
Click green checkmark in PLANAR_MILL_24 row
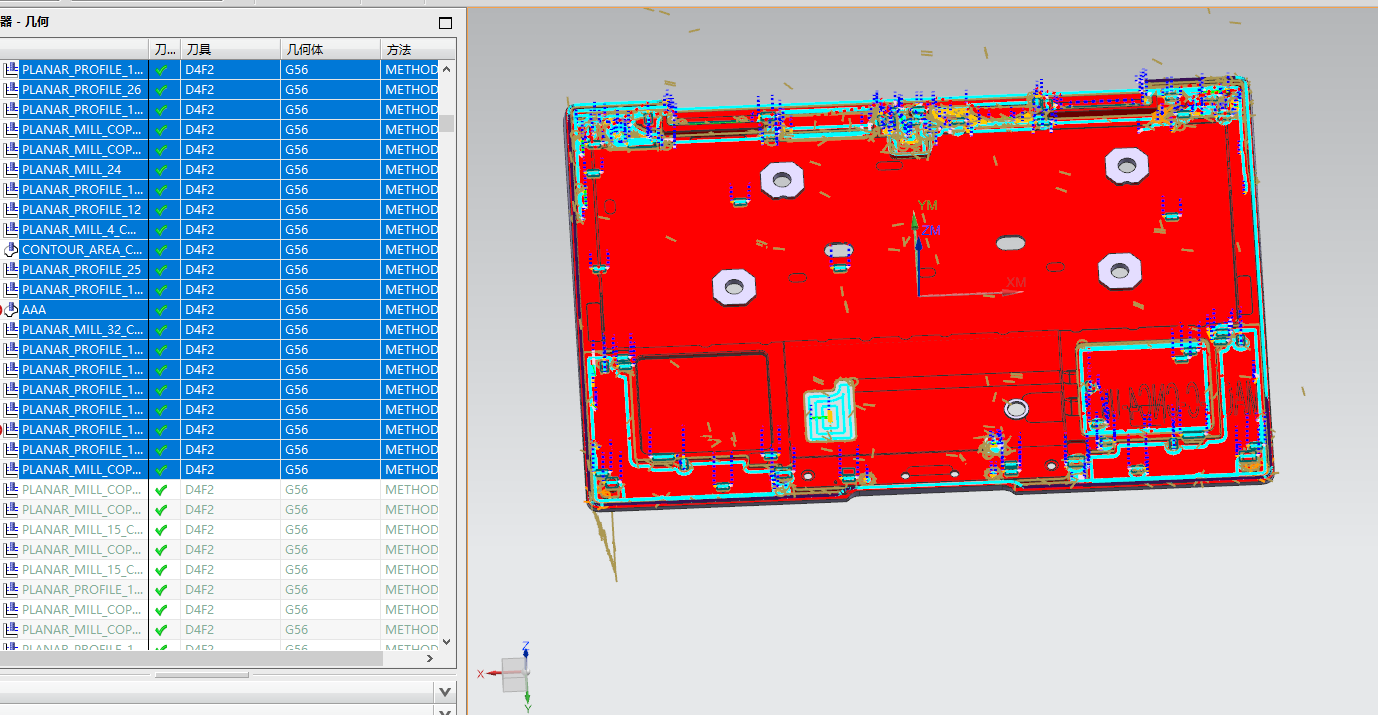(161, 170)
